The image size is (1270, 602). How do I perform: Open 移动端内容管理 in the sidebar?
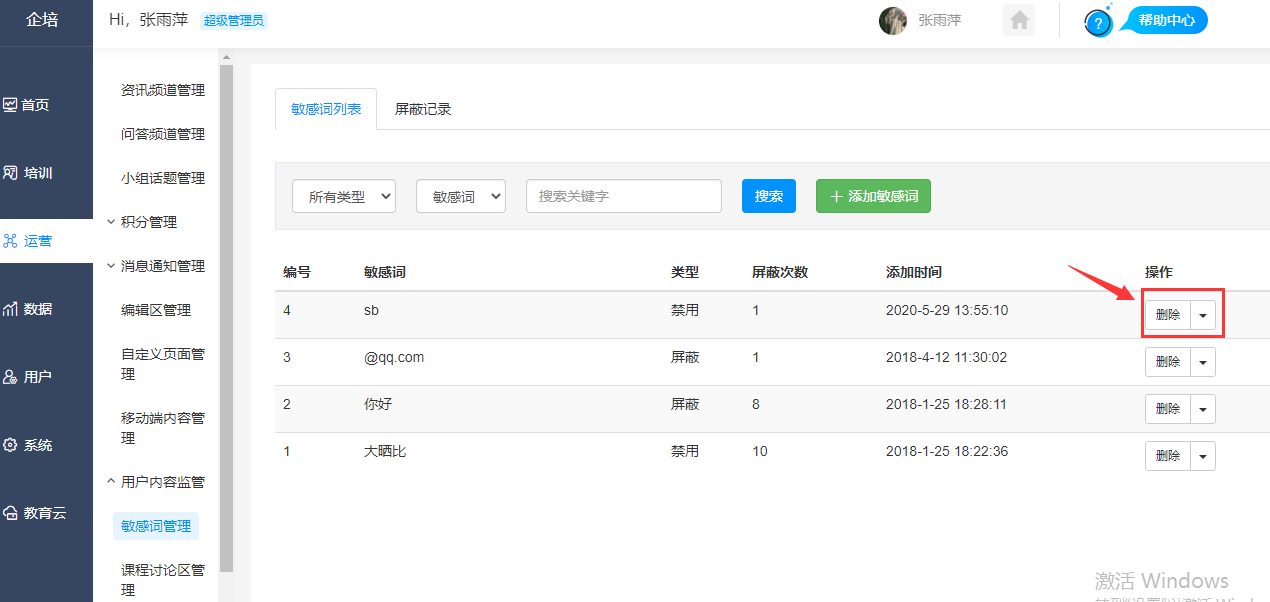[x=163, y=428]
